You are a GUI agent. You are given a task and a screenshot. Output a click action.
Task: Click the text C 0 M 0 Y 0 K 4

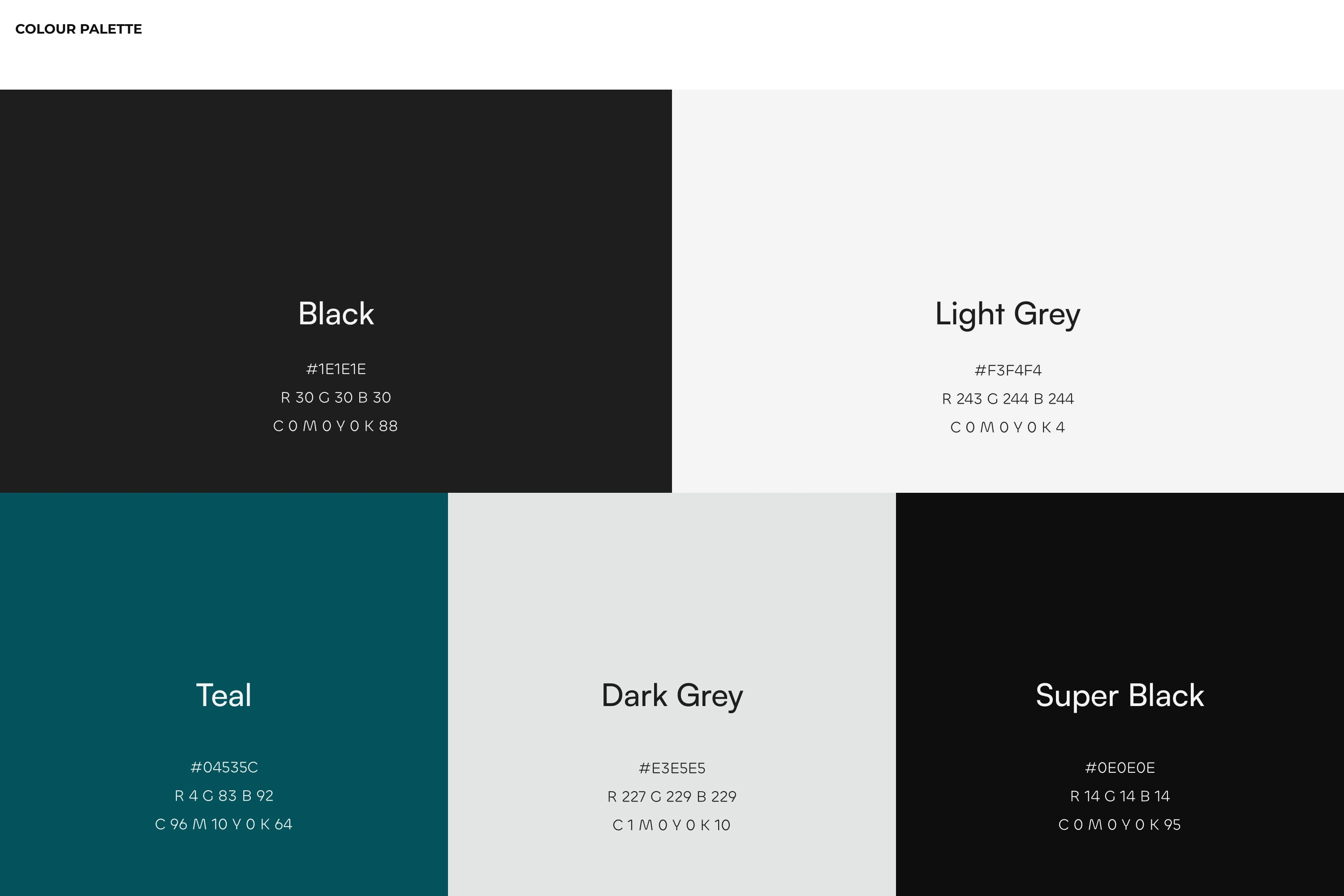point(1008,427)
